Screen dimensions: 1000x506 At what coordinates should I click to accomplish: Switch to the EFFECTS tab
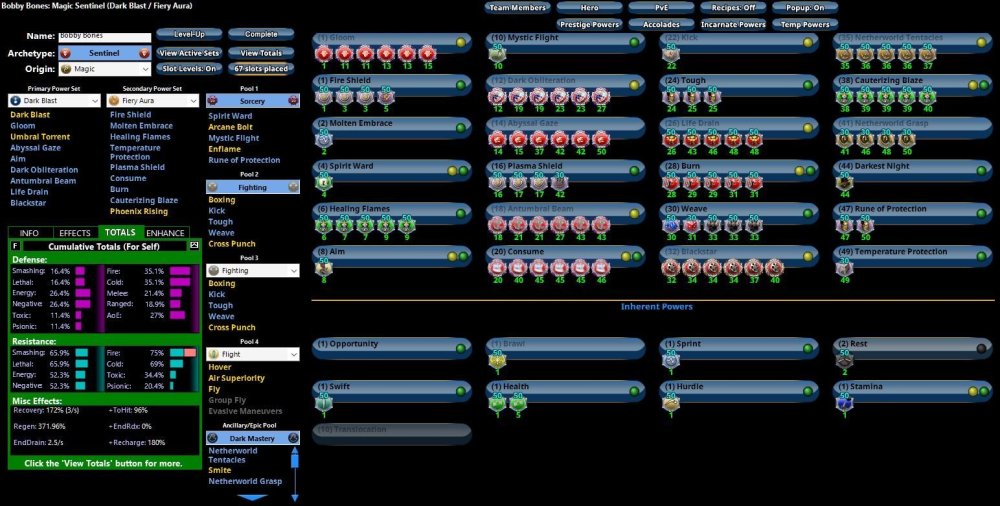(74, 233)
